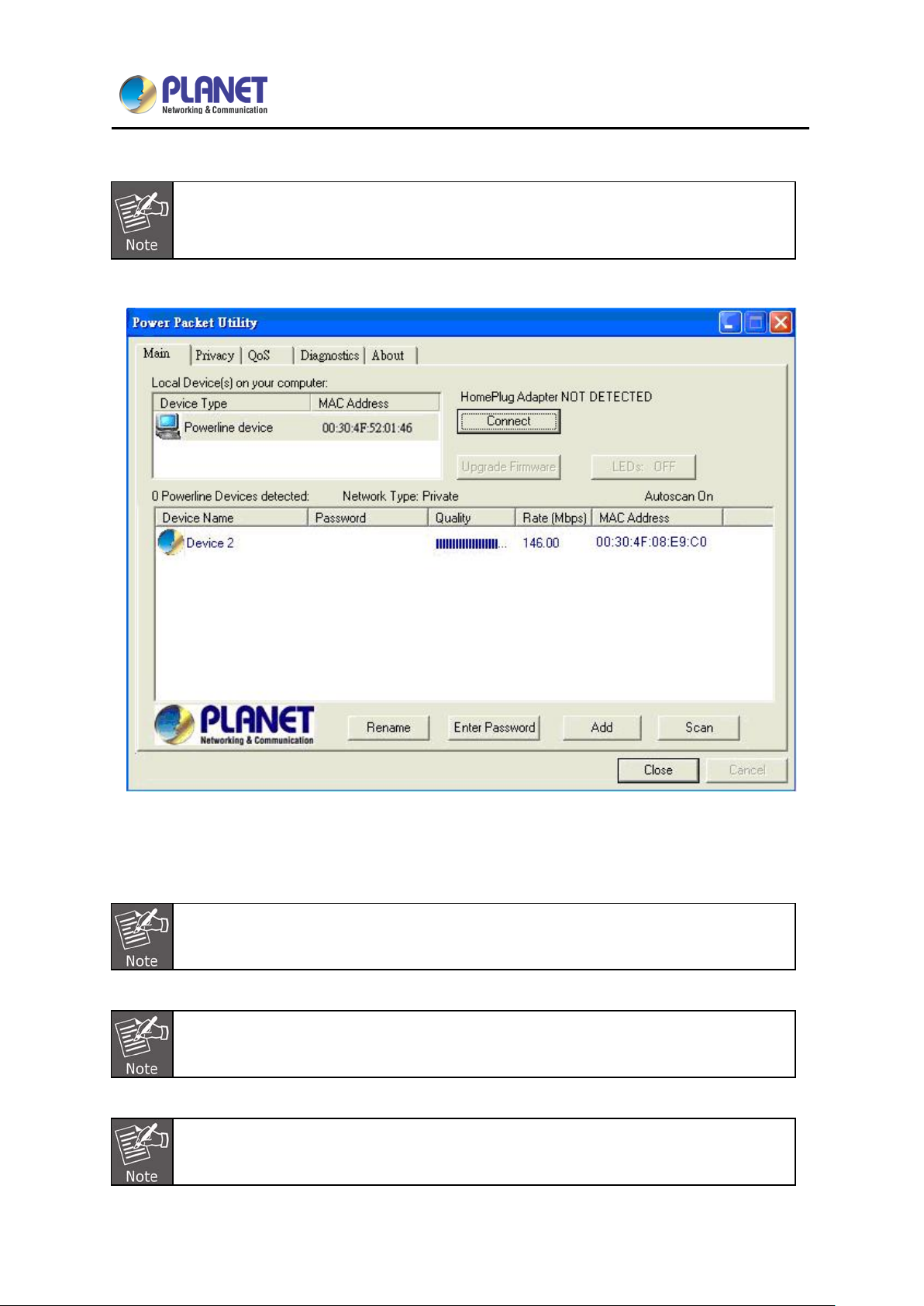The width and height of the screenshot is (924, 1306).
Task: Click the Device 2 globe icon
Action: [x=169, y=543]
